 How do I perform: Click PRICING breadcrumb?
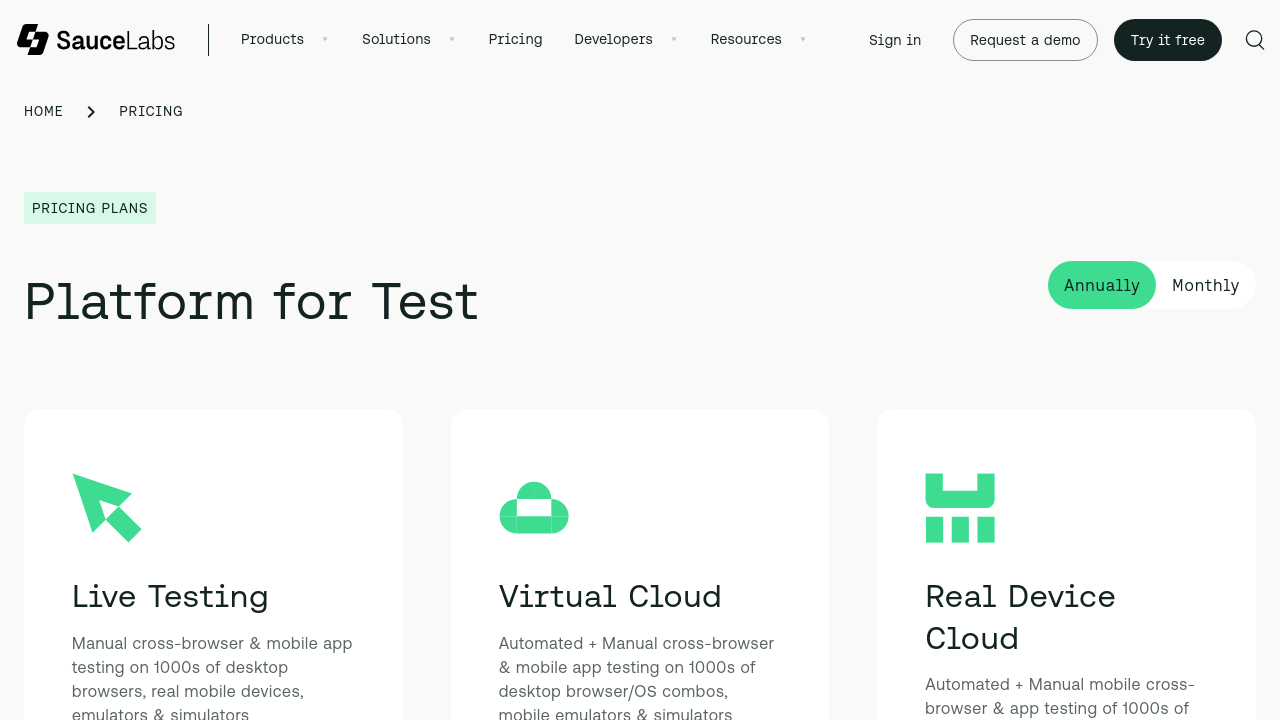click(x=151, y=111)
